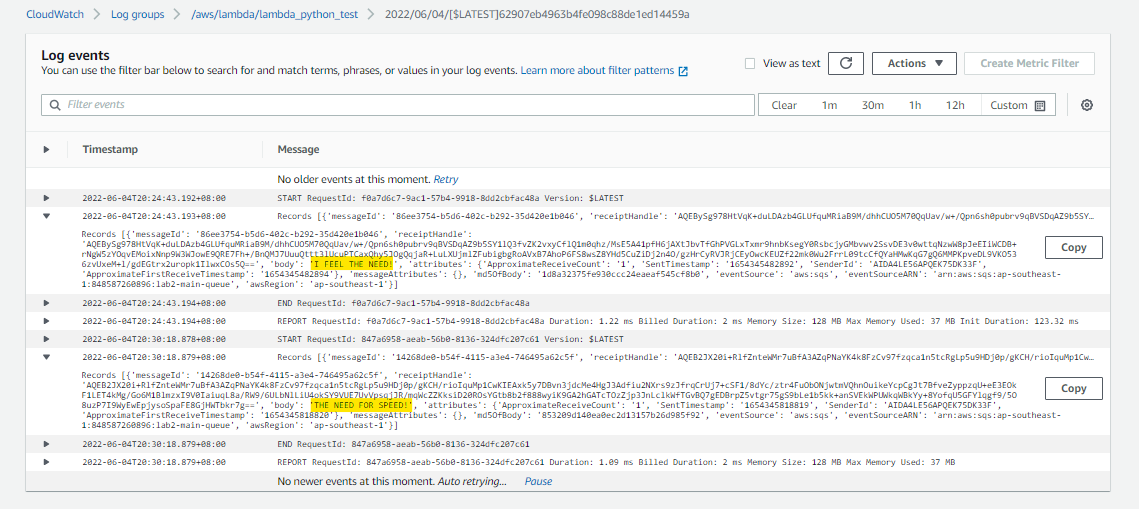This screenshot has height=509, width=1139.
Task: Copy the I FEEL THE NEED record
Action: 1074,247
